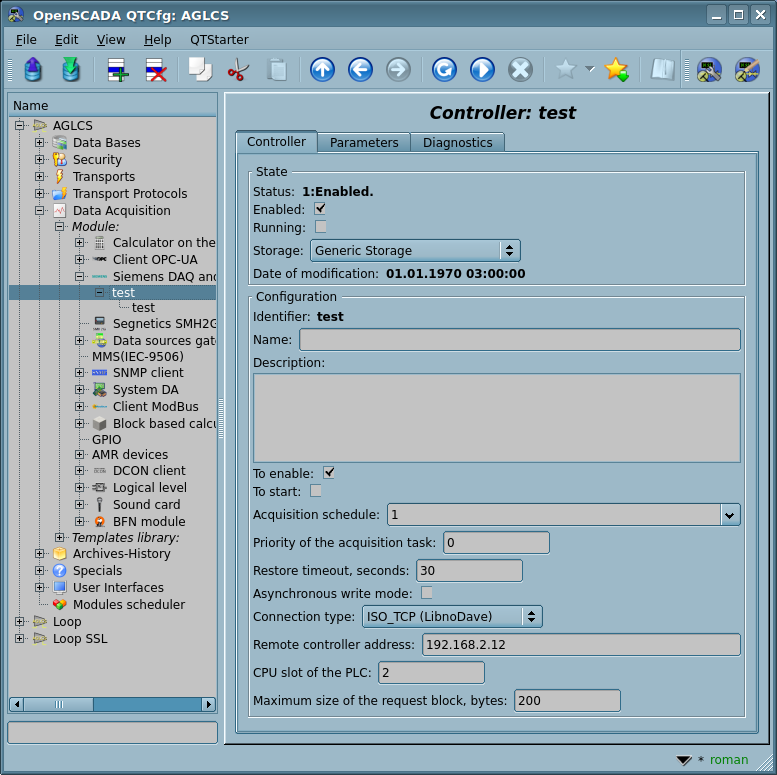
Task: Click the Load from database toolbar icon
Action: point(33,70)
